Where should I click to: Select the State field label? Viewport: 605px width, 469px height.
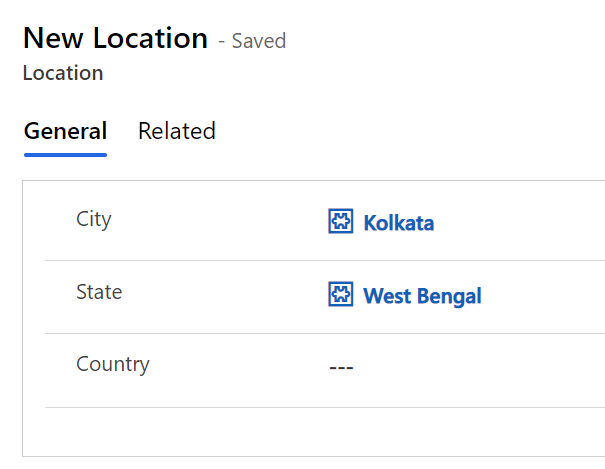pyautogui.click(x=99, y=292)
